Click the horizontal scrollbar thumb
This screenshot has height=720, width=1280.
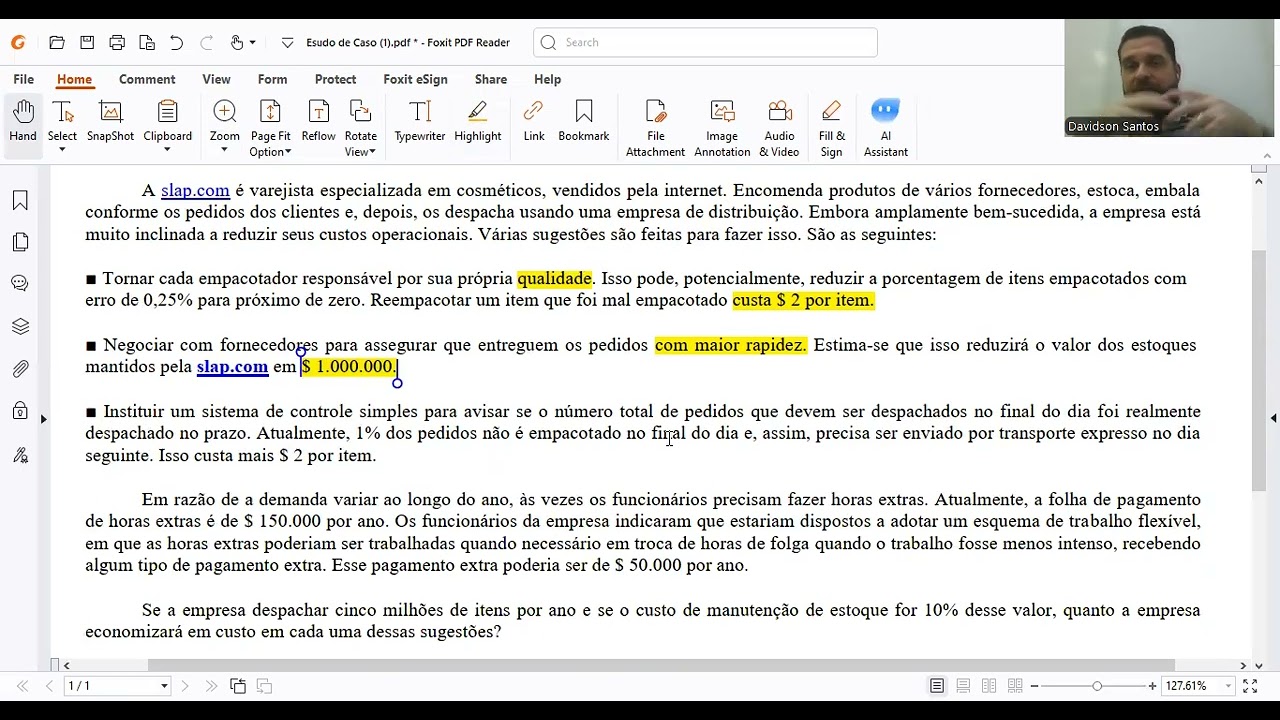click(661, 665)
